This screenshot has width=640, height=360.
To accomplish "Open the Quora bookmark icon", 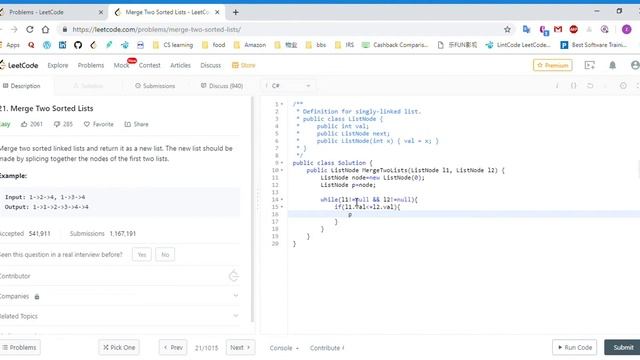I will click(x=31, y=45).
